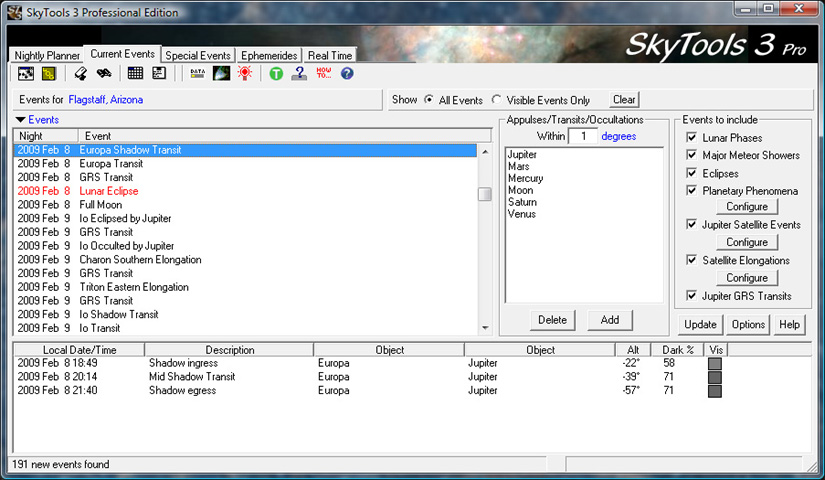Screen dimensions: 825x480
Task: Click Configure under Satellite Elongations
Action: [747, 277]
